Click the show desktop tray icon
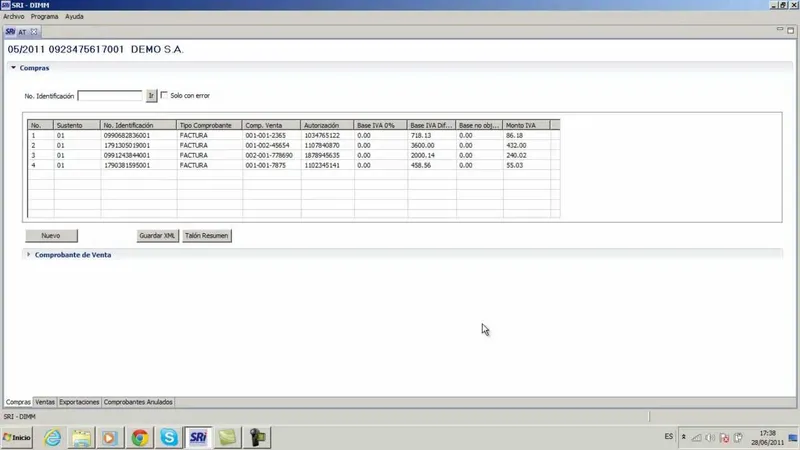The image size is (800, 450). click(x=793, y=437)
